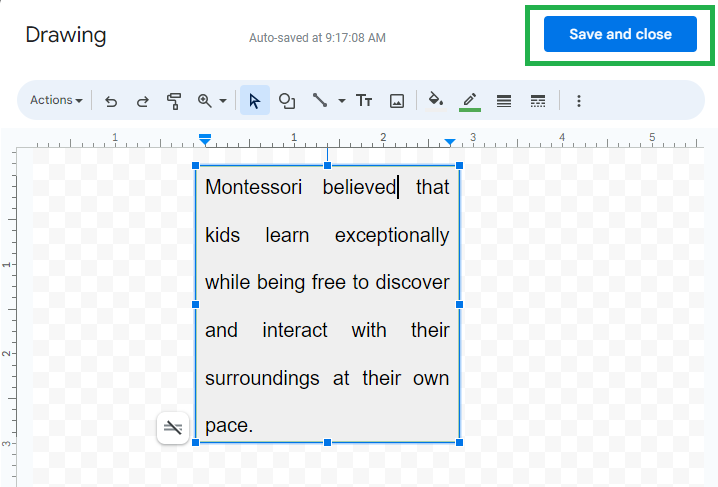Viewport: 718px width, 487px height.
Task: Toggle the text autofit button beside text box
Action: [173, 428]
